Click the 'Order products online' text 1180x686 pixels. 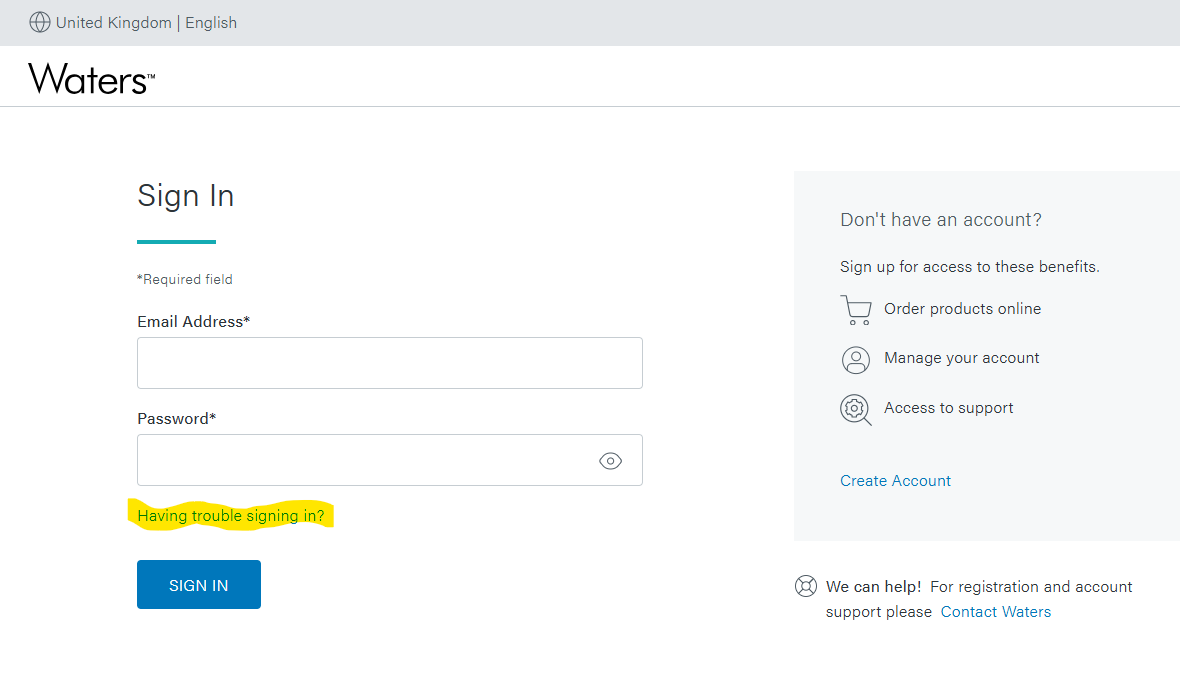[962, 309]
